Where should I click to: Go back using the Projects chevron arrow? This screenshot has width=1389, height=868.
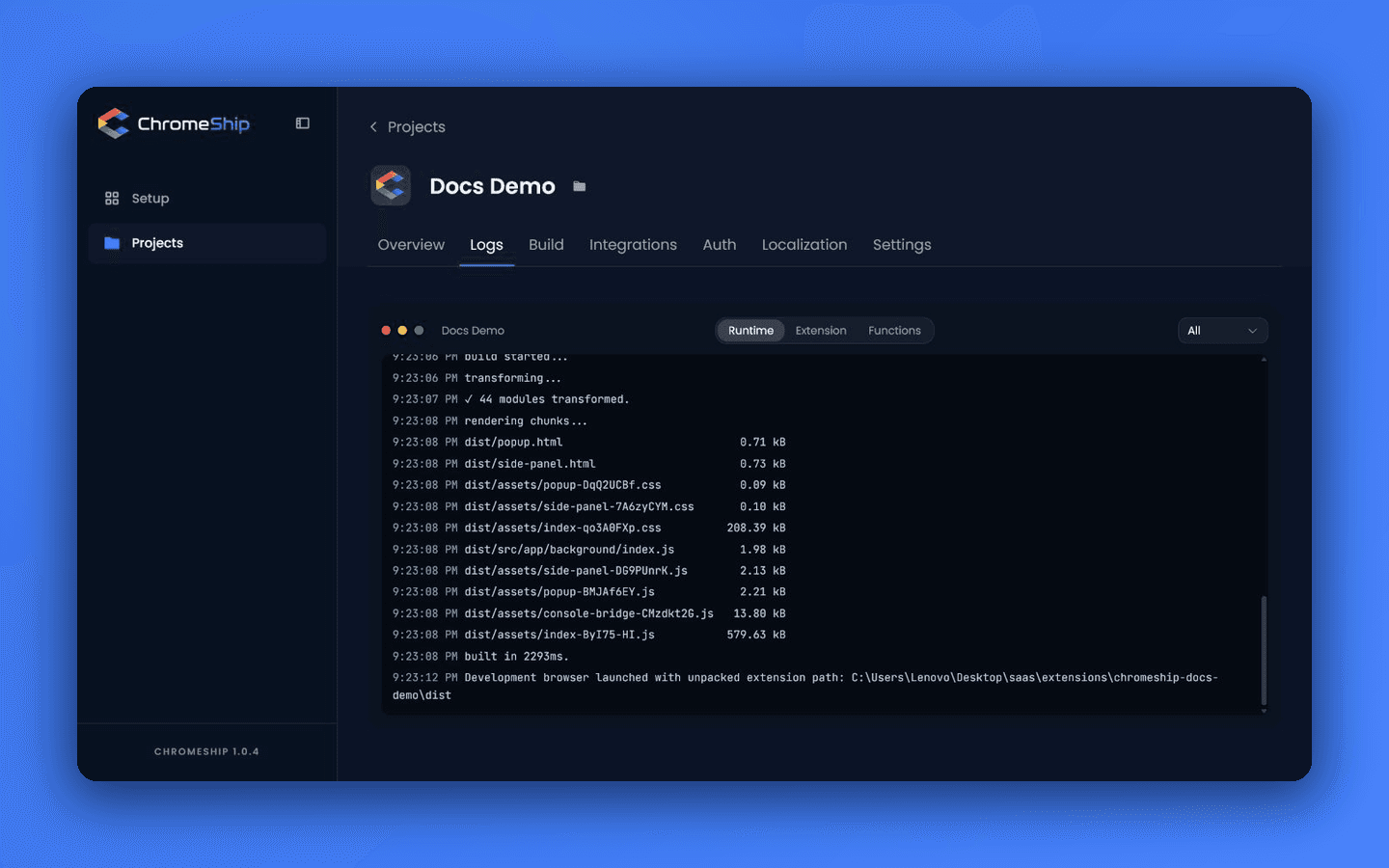click(x=374, y=127)
